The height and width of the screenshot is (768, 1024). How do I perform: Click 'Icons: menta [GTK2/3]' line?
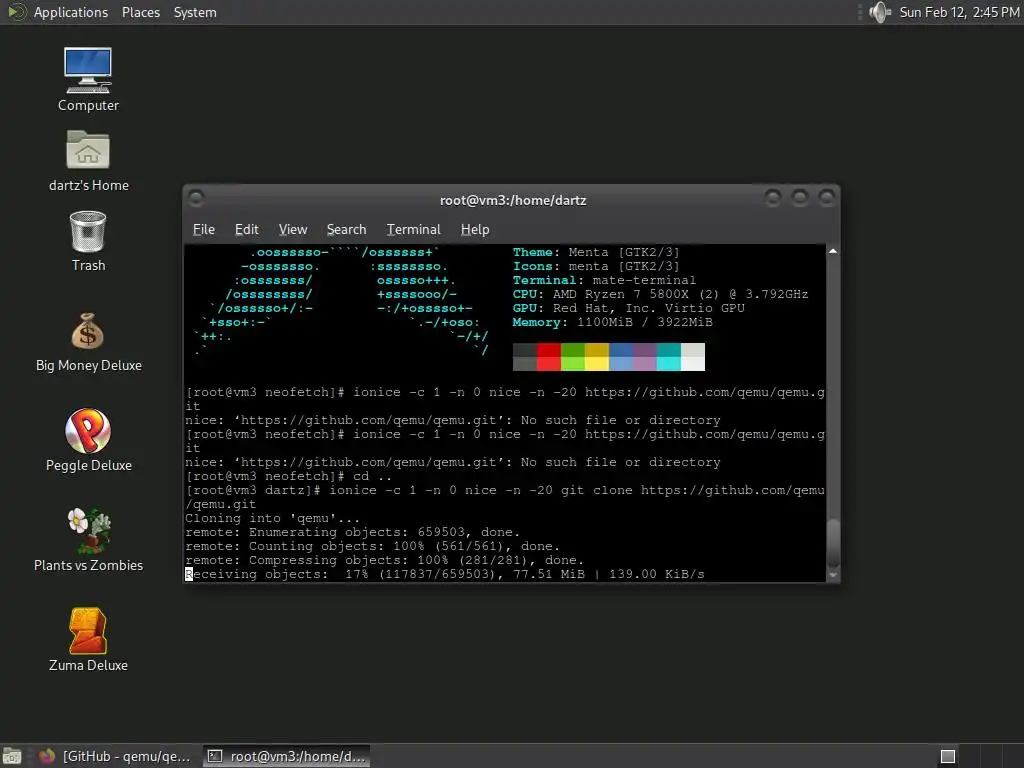click(596, 266)
